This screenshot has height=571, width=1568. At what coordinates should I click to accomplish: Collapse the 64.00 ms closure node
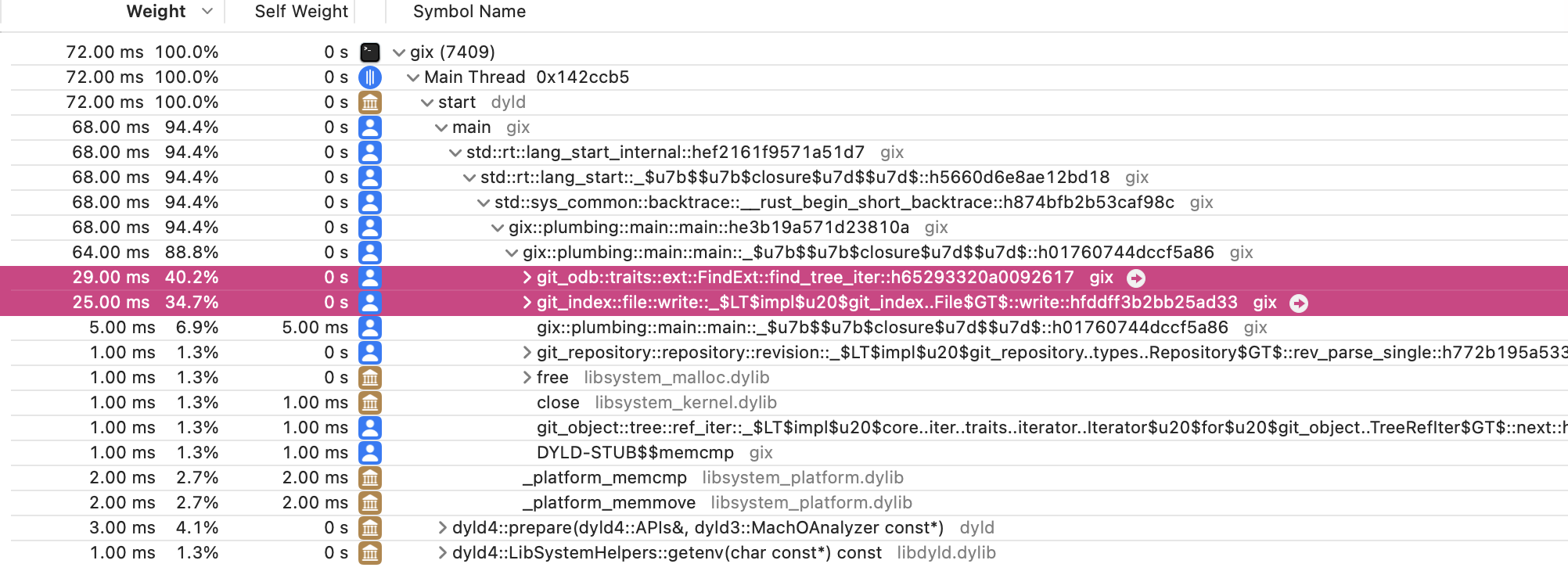512,253
